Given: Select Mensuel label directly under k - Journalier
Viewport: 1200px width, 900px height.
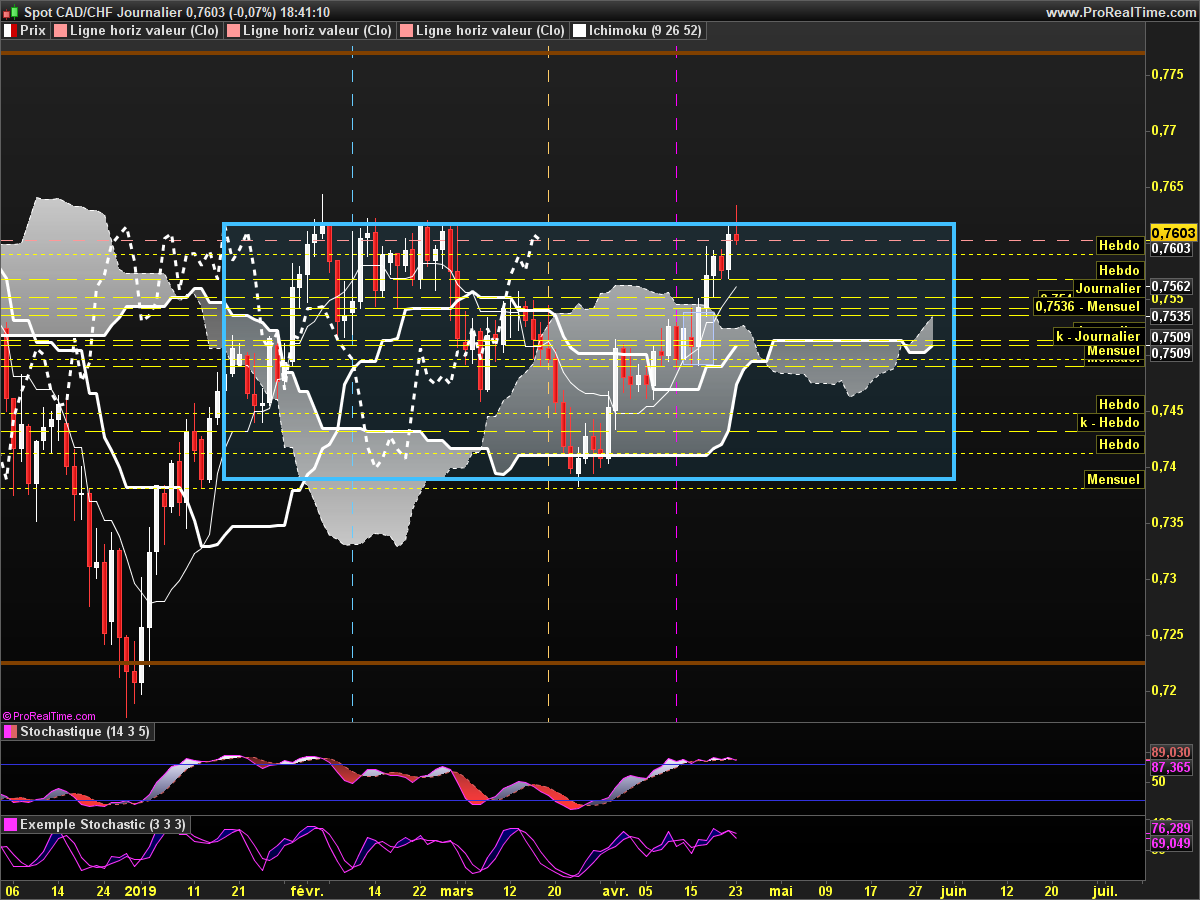Looking at the screenshot, I should point(1113,351).
